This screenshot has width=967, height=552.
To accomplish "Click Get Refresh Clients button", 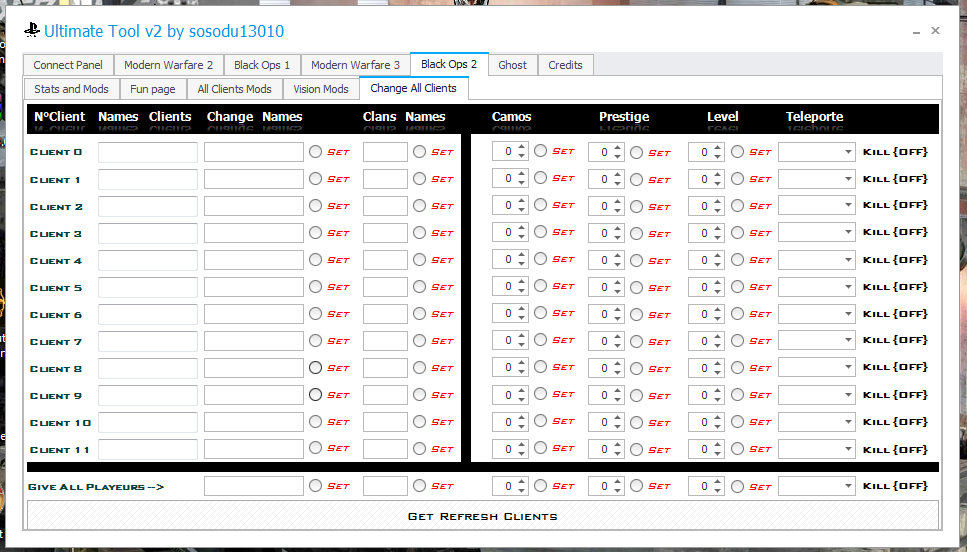I will tap(483, 516).
